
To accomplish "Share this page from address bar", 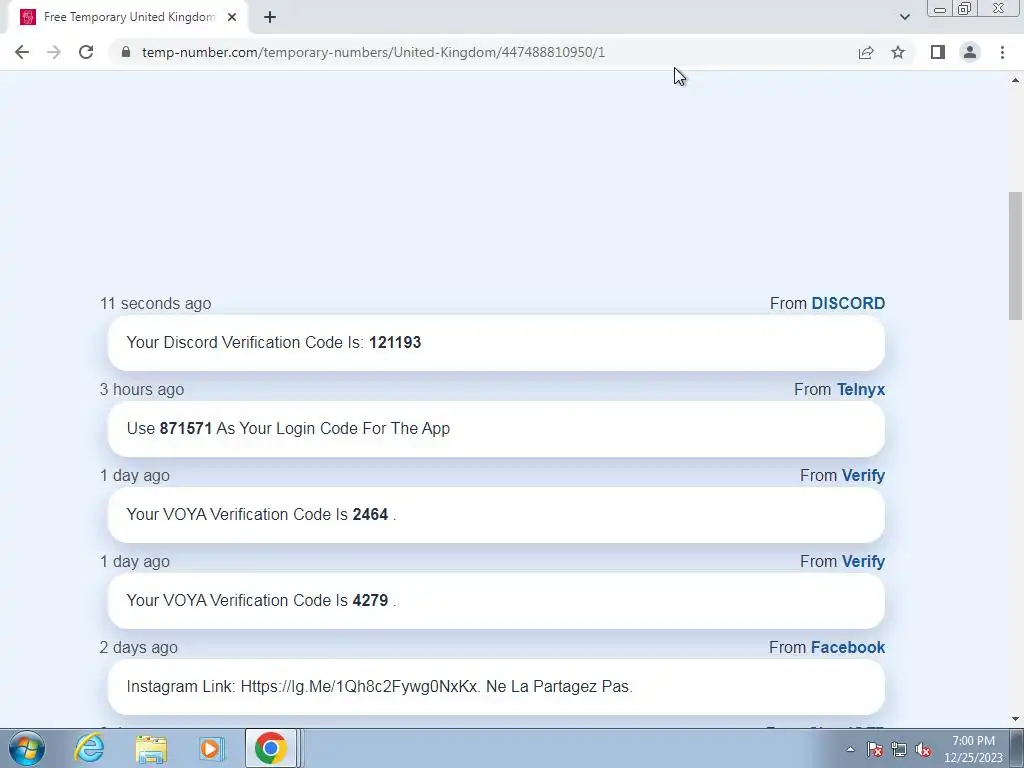I will (x=866, y=52).
